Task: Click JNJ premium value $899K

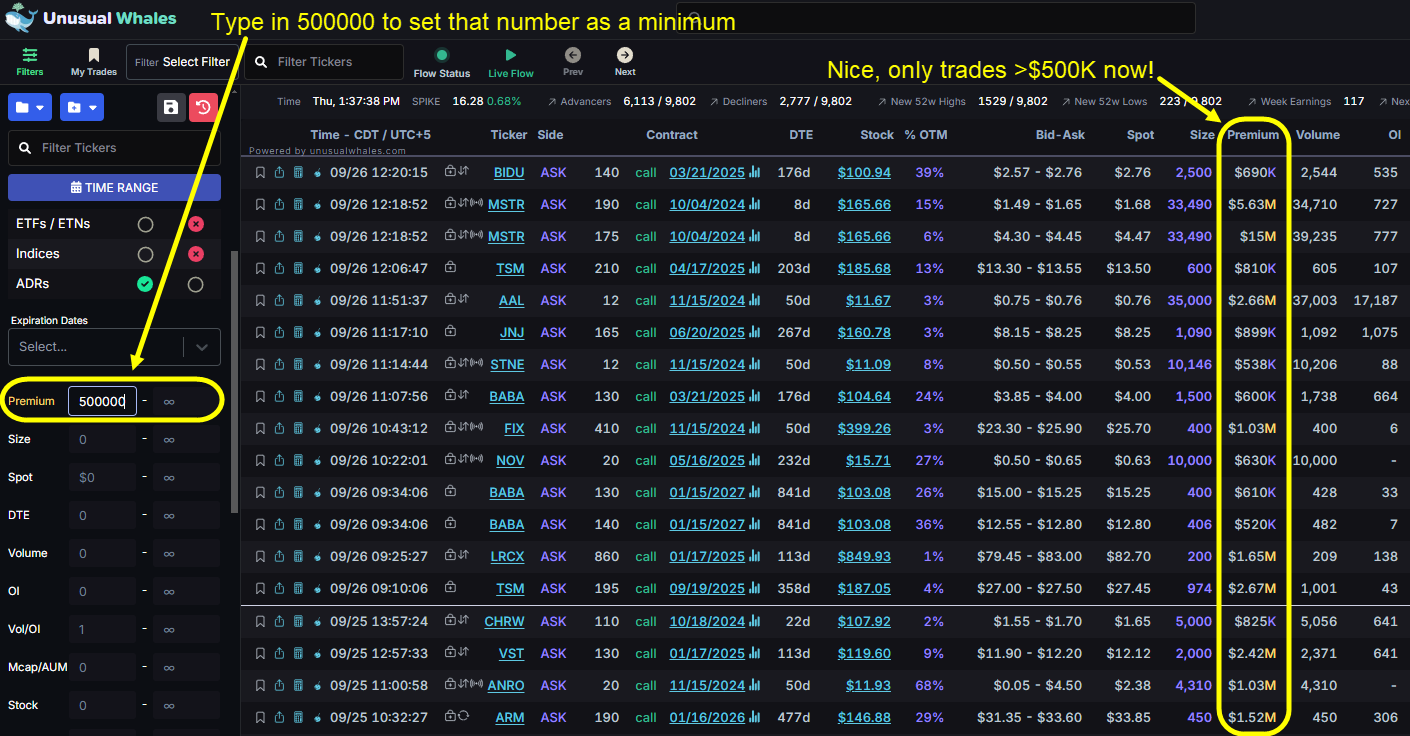Action: coord(1255,332)
